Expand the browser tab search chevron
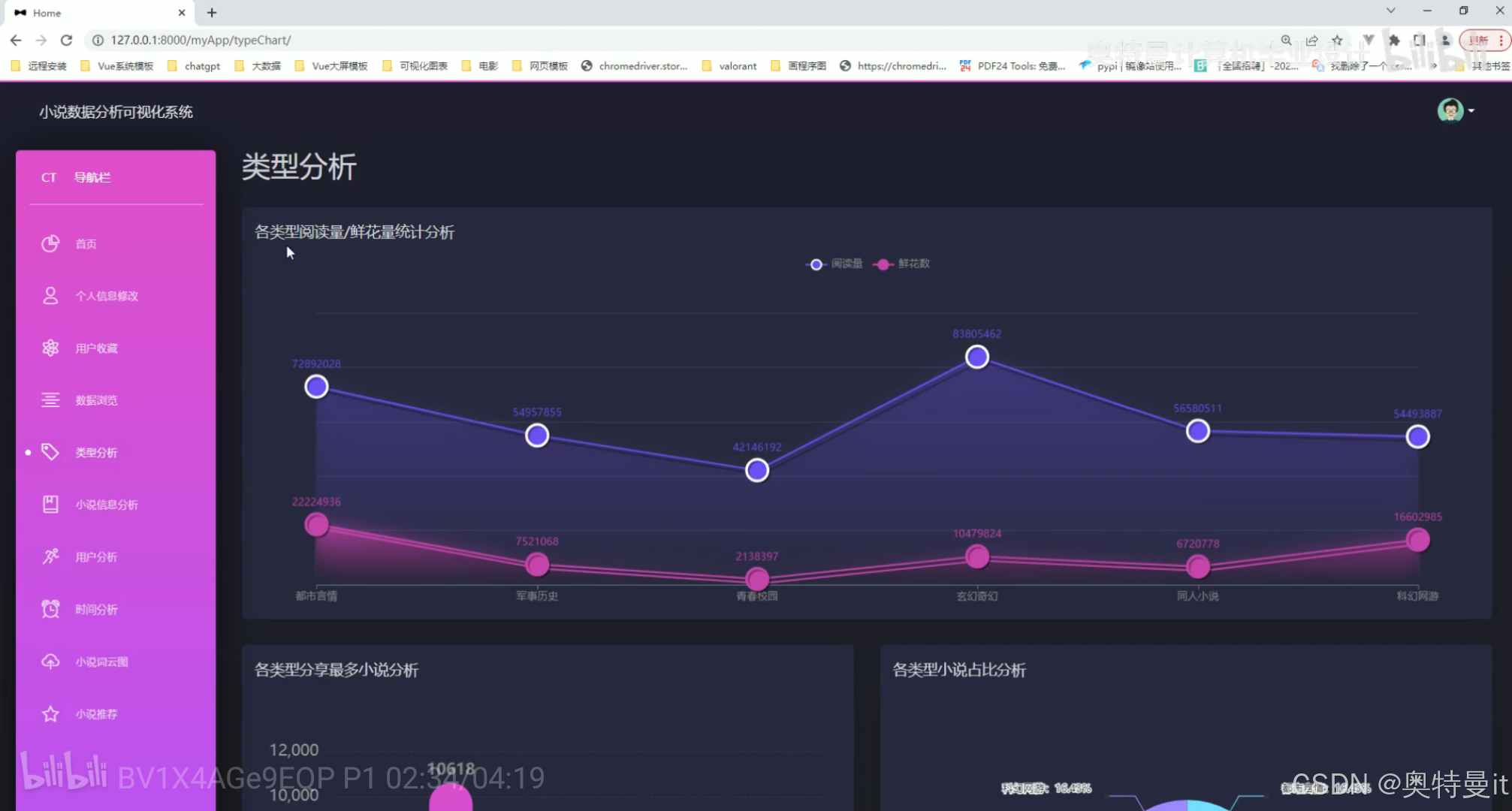The image size is (1512, 811). click(x=1390, y=11)
